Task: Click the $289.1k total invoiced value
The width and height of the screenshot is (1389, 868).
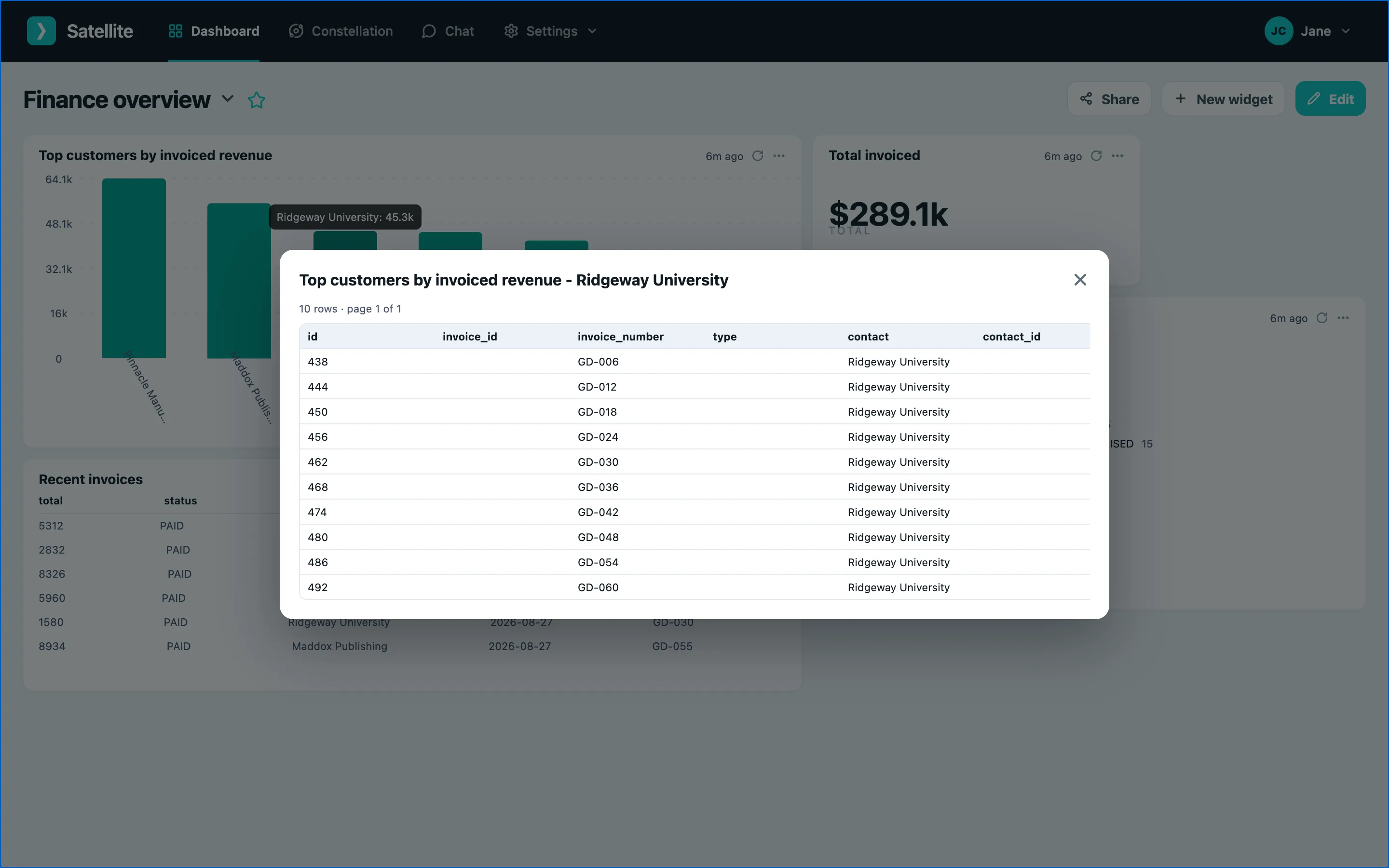Action: point(888,214)
